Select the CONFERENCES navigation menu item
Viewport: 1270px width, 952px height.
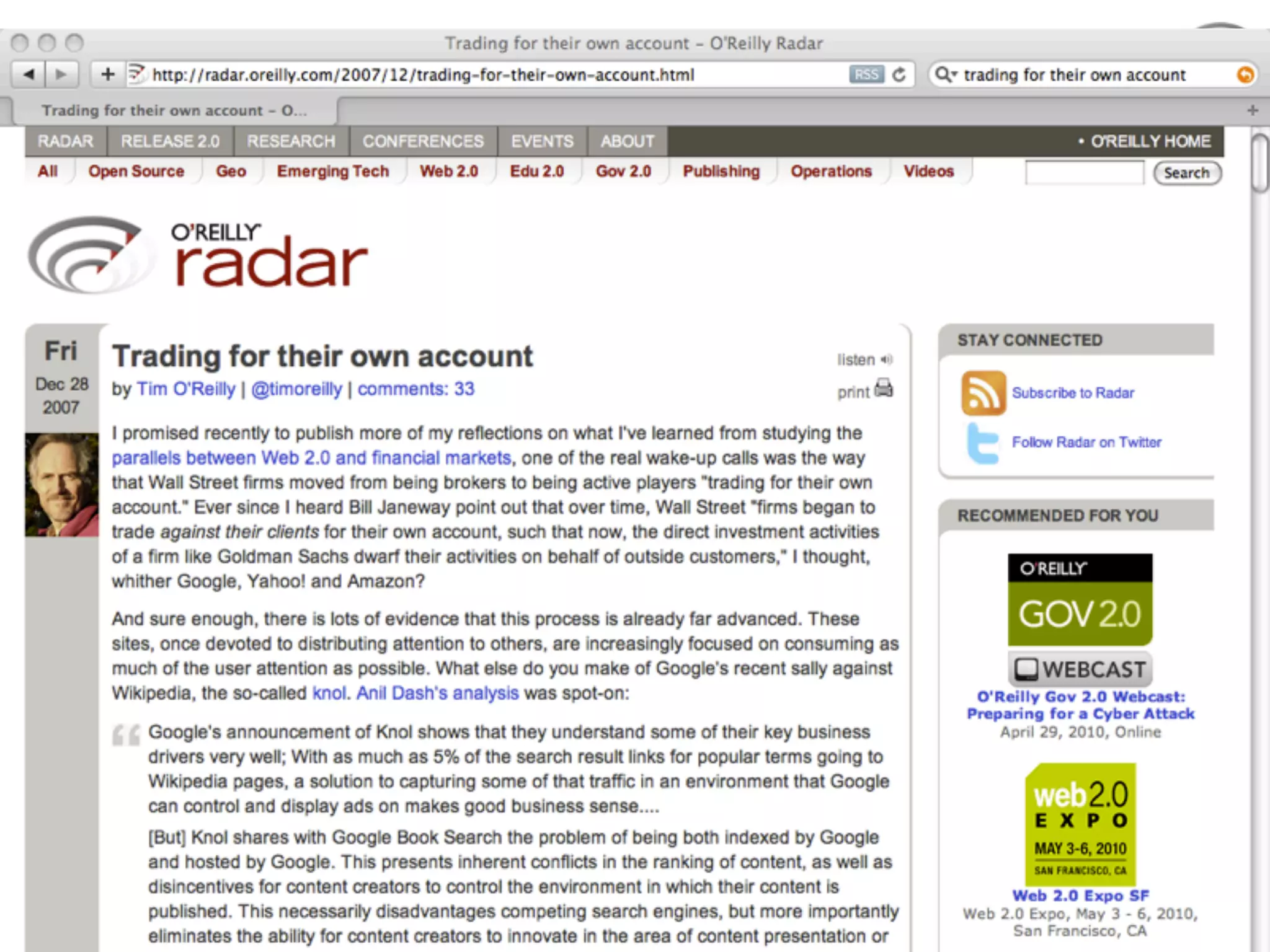click(x=423, y=141)
